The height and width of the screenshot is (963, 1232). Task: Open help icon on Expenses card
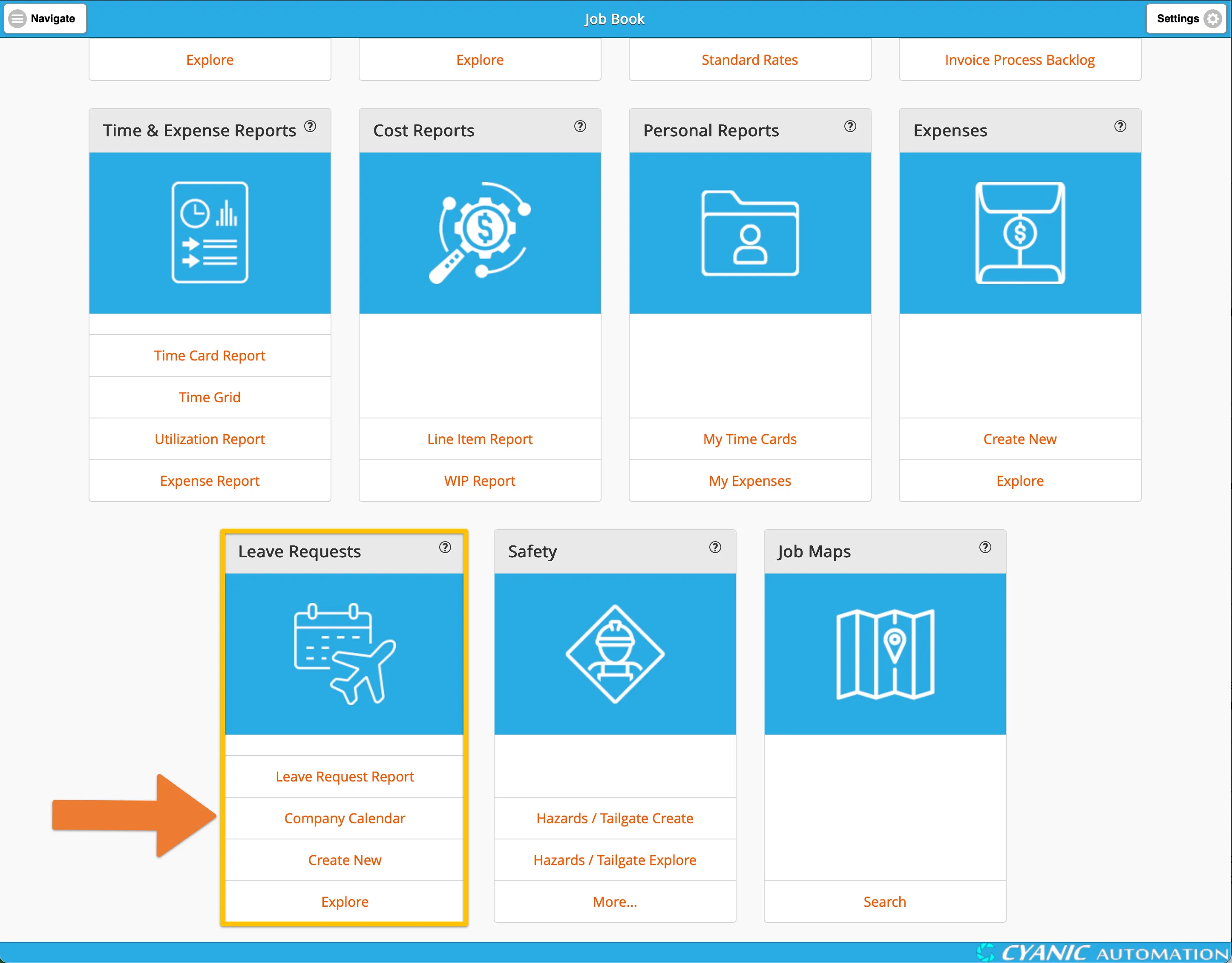pyautogui.click(x=1120, y=127)
